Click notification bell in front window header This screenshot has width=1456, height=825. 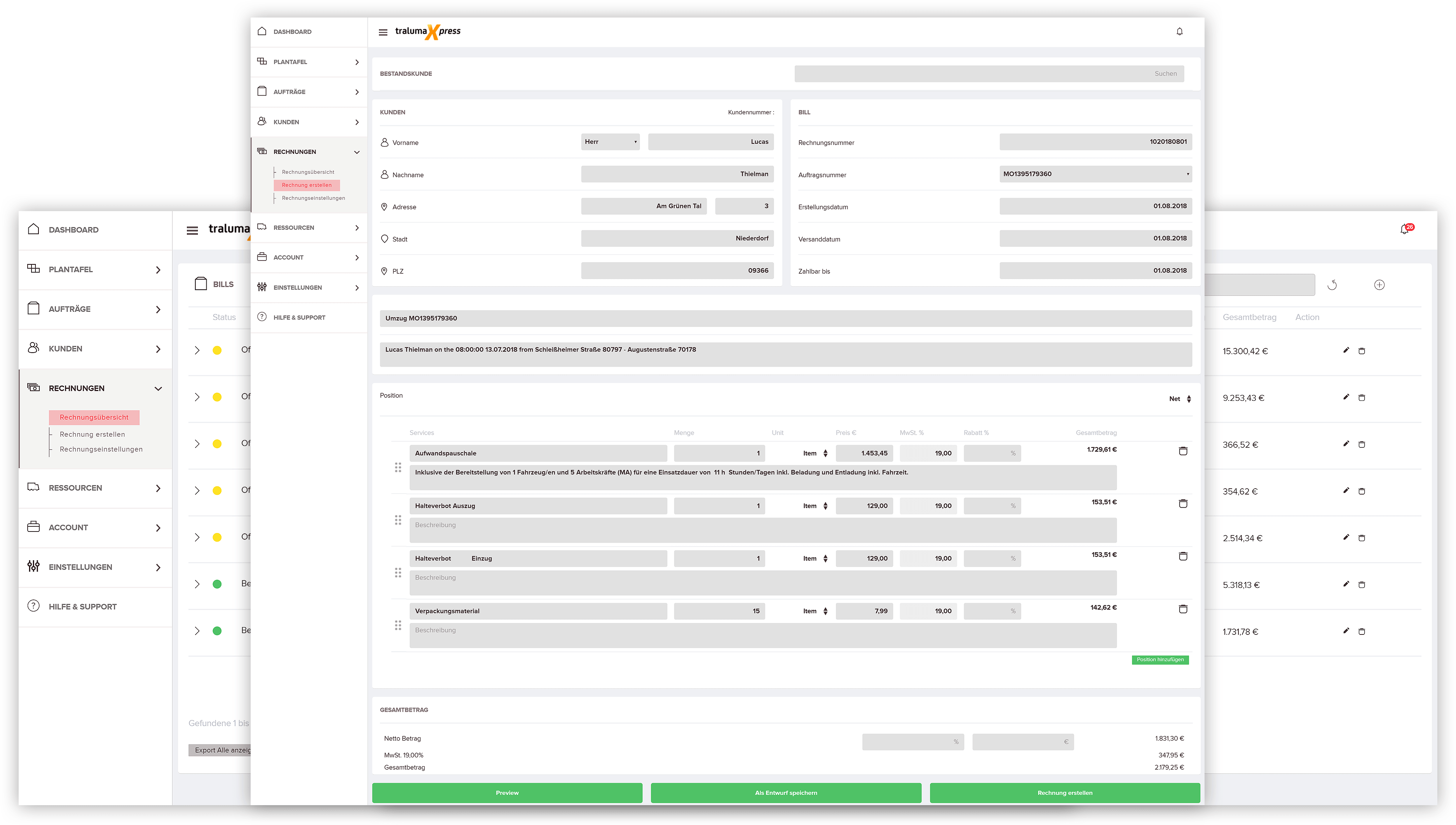tap(1180, 32)
